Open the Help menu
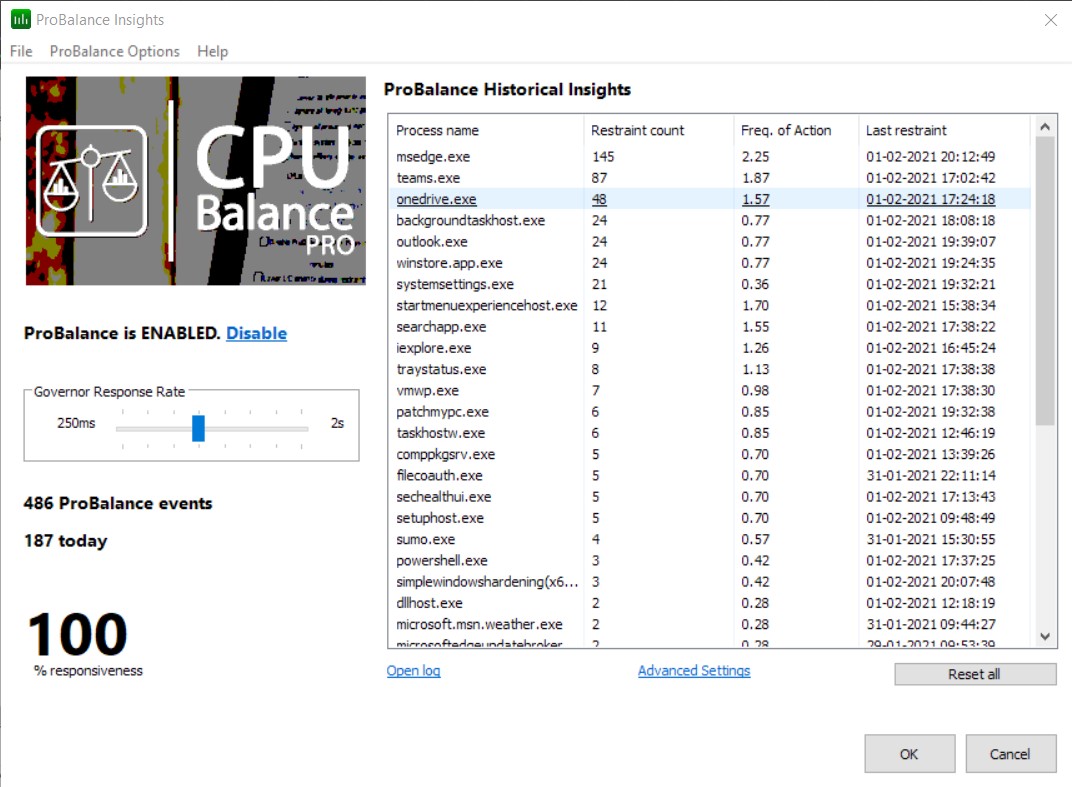The height and width of the screenshot is (787, 1072). coord(213,51)
